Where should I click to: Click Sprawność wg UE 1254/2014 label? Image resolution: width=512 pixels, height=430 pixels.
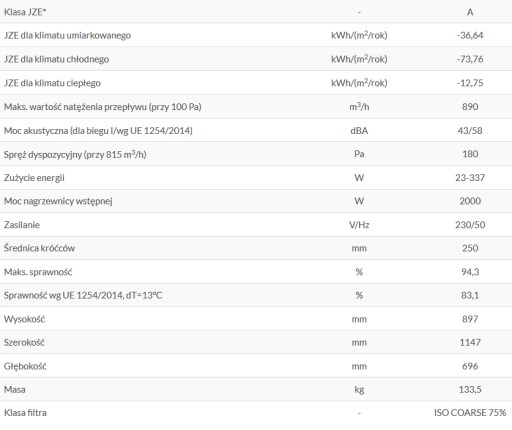[x=83, y=296]
